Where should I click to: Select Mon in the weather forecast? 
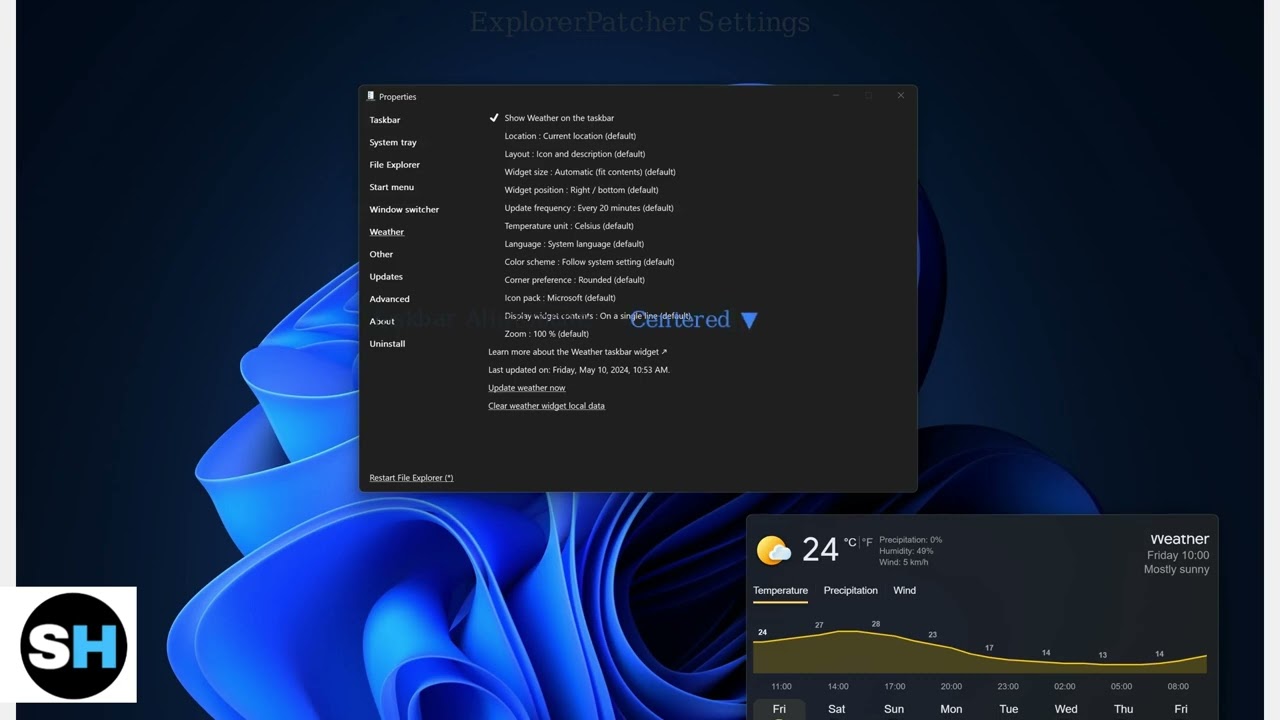(x=951, y=709)
